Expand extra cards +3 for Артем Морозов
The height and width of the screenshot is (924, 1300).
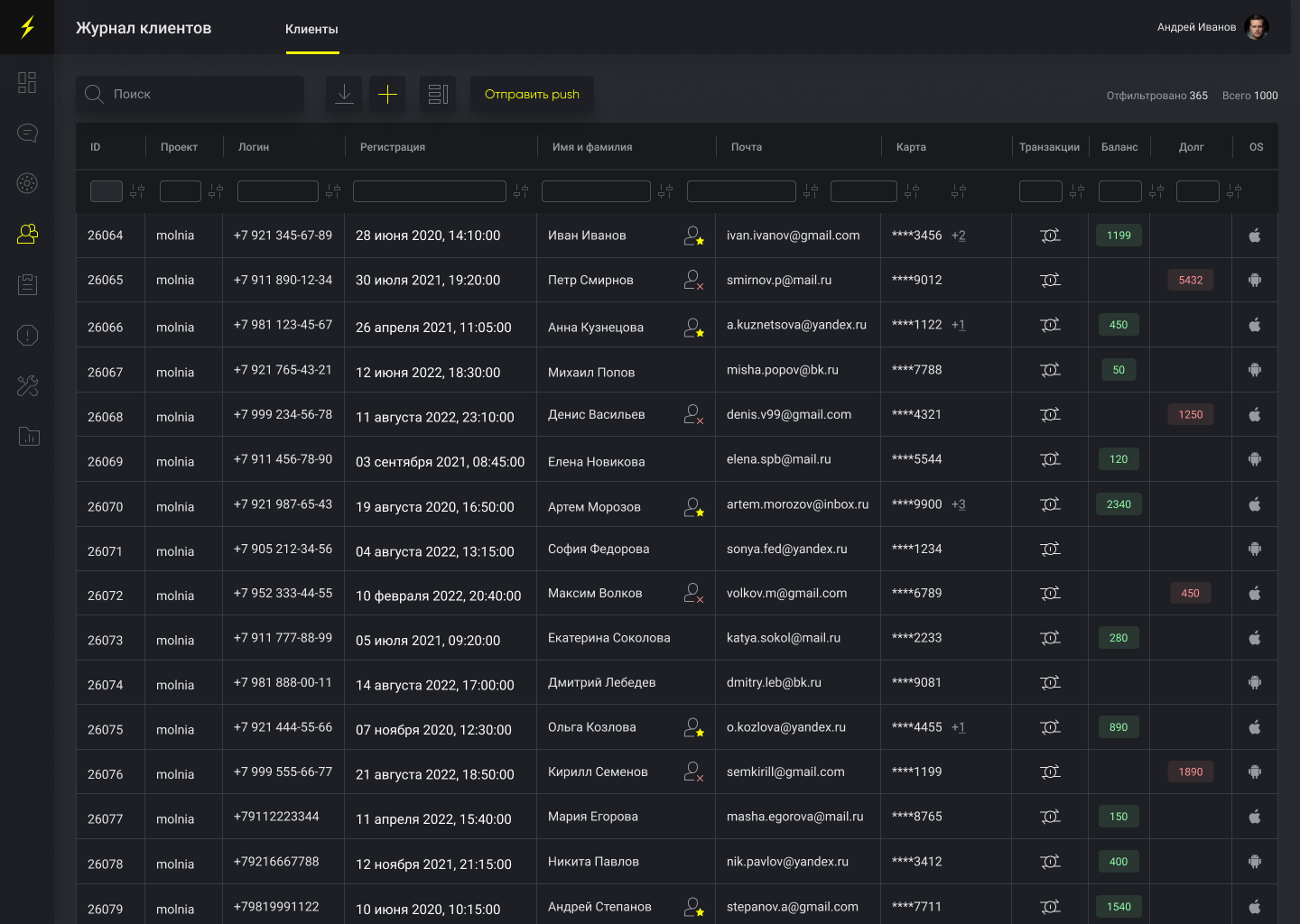958,504
